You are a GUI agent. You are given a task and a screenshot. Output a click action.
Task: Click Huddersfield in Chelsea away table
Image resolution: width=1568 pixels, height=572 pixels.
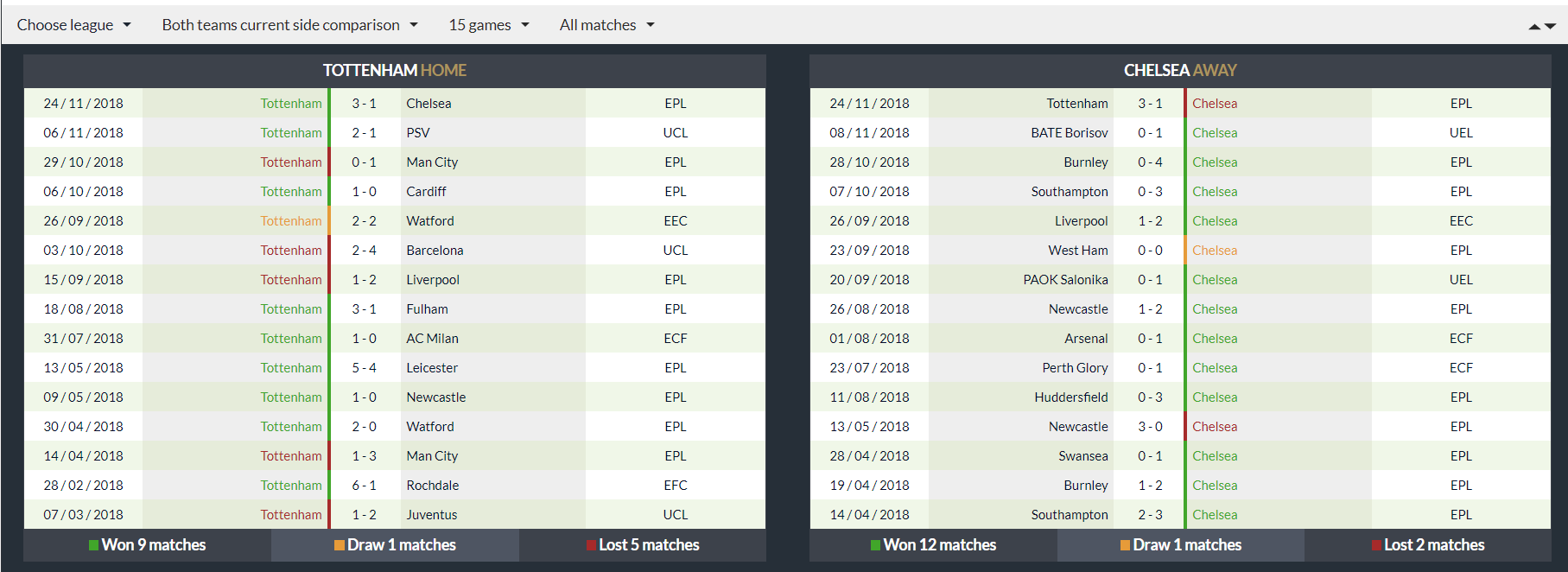(x=1071, y=397)
